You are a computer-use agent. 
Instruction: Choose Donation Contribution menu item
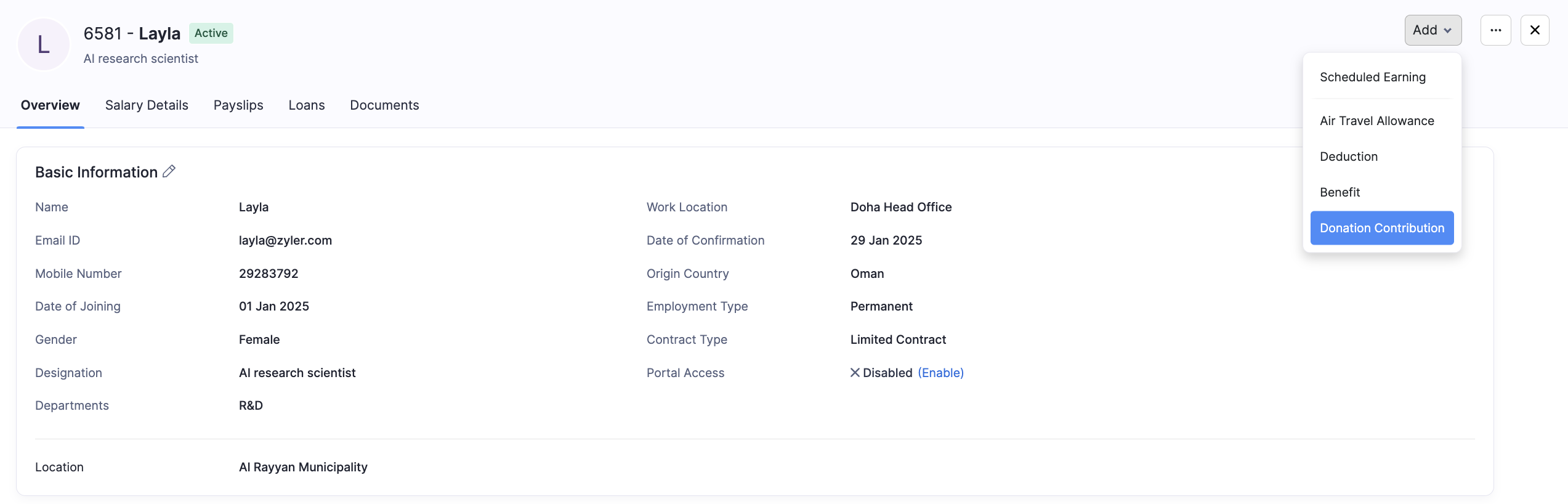click(1381, 228)
